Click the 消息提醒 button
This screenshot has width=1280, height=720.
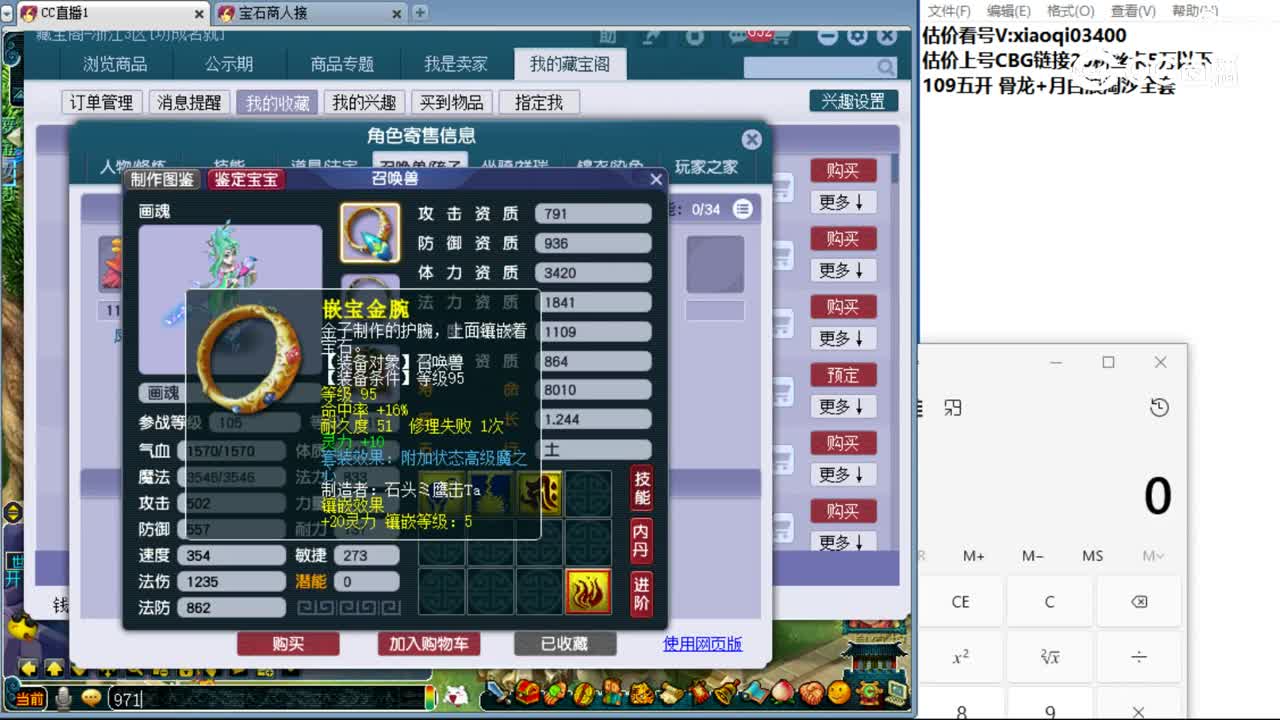click(x=189, y=102)
